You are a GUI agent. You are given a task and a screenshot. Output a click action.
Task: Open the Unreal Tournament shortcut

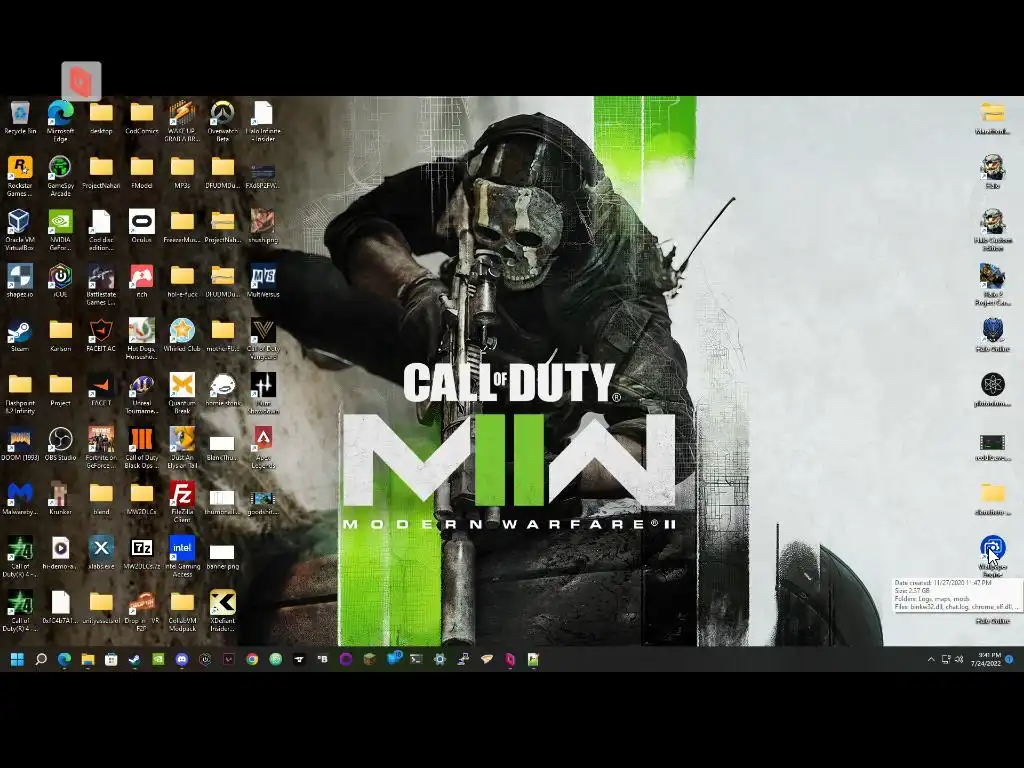pos(141,392)
